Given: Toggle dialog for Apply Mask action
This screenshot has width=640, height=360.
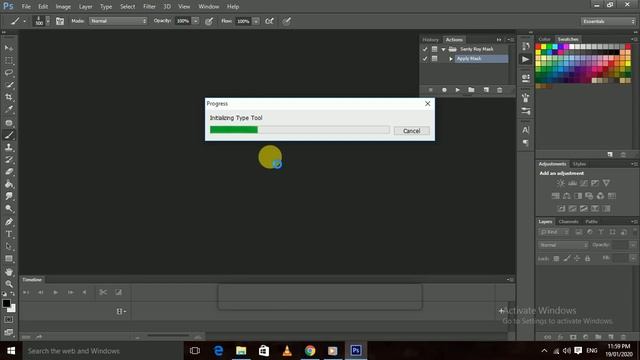Looking at the screenshot, I should pyautogui.click(x=434, y=59).
